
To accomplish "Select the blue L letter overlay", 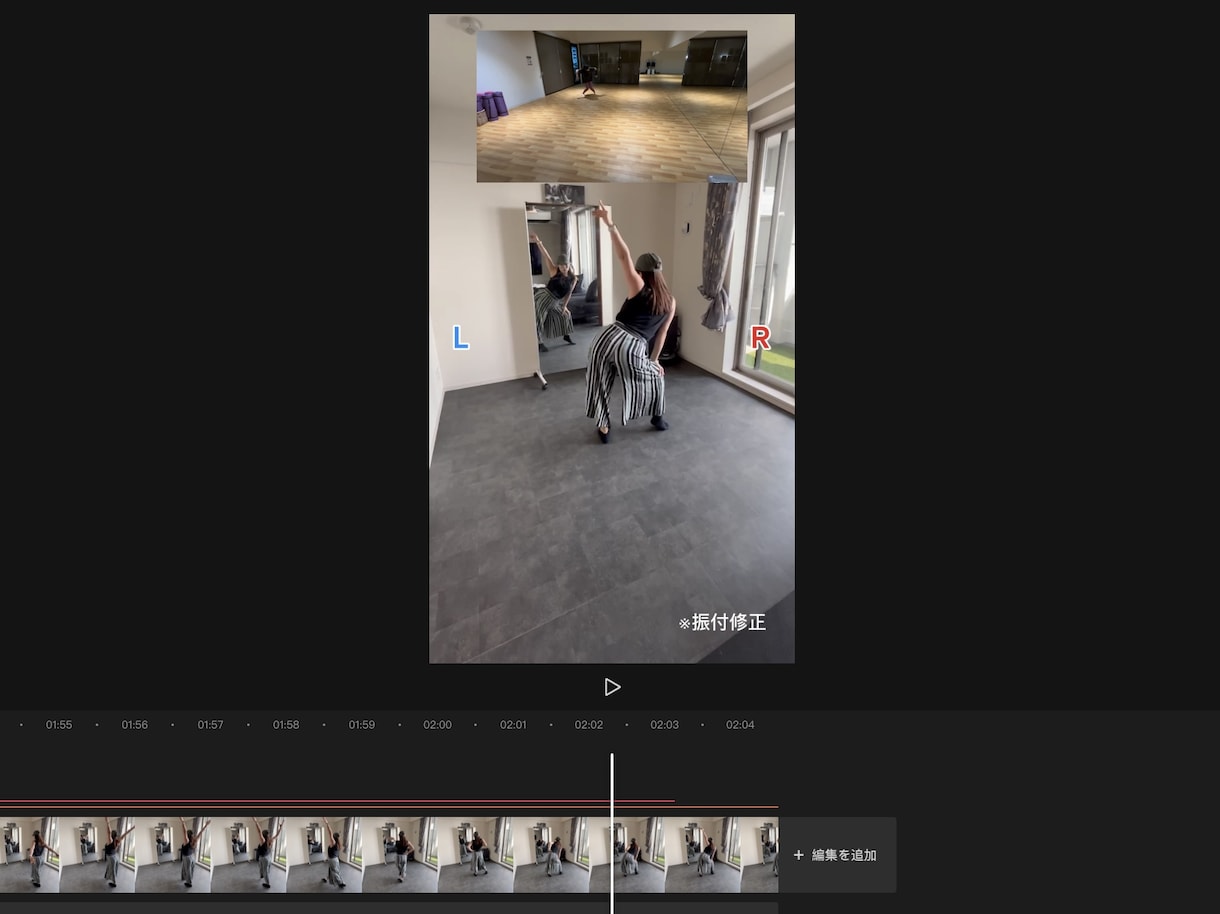I will coord(460,338).
